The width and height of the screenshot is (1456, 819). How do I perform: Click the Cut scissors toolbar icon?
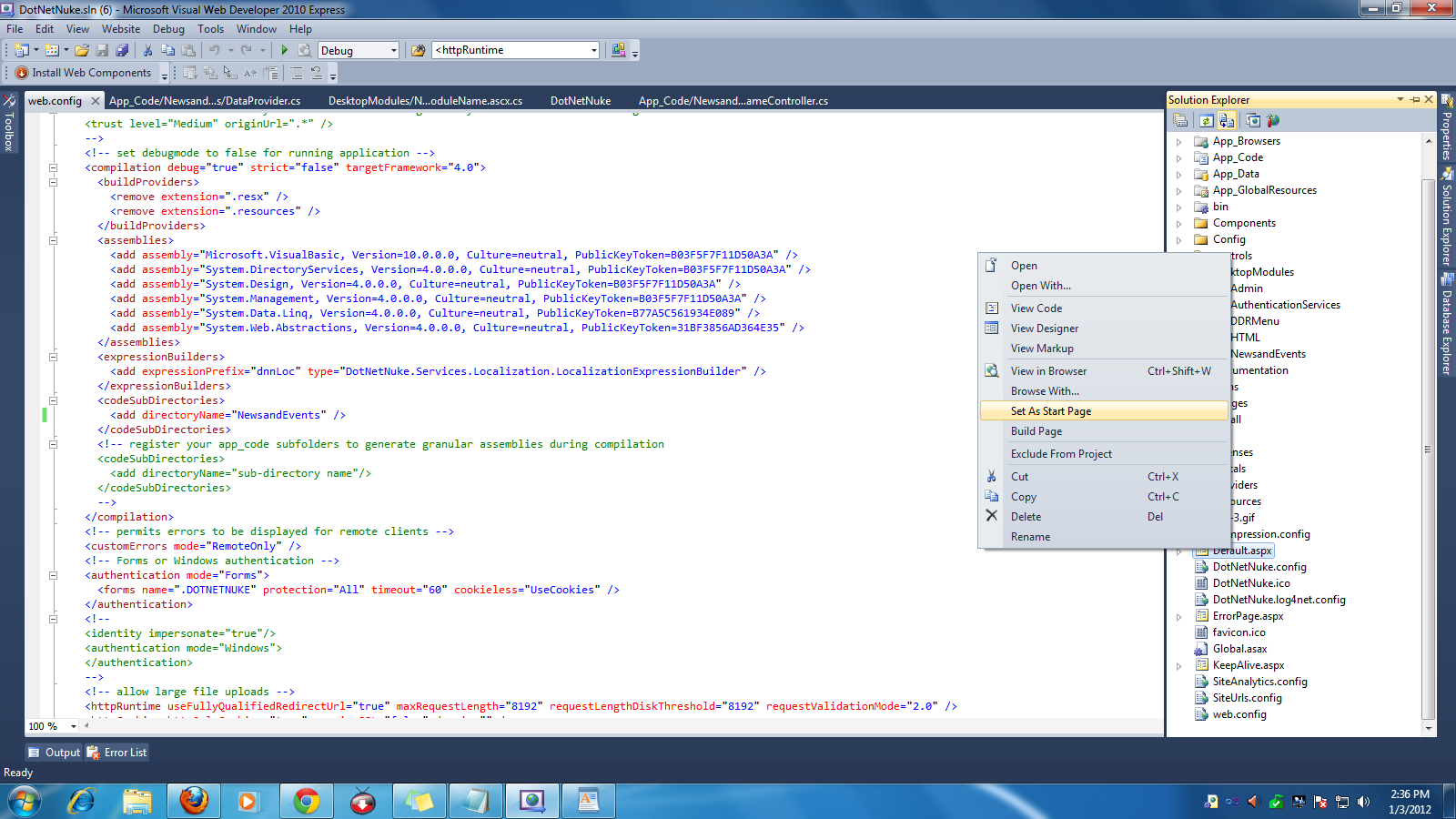pos(148,50)
